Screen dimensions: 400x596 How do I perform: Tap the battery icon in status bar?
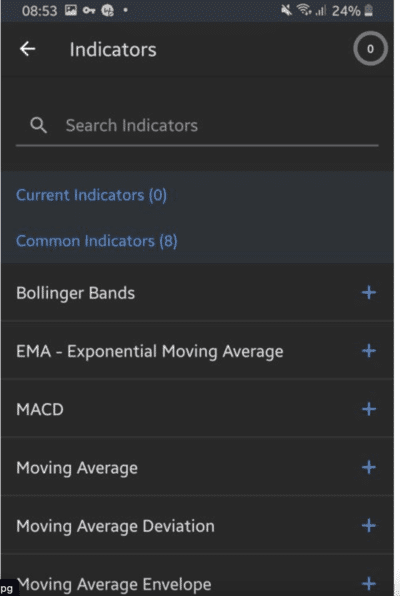pos(368,10)
